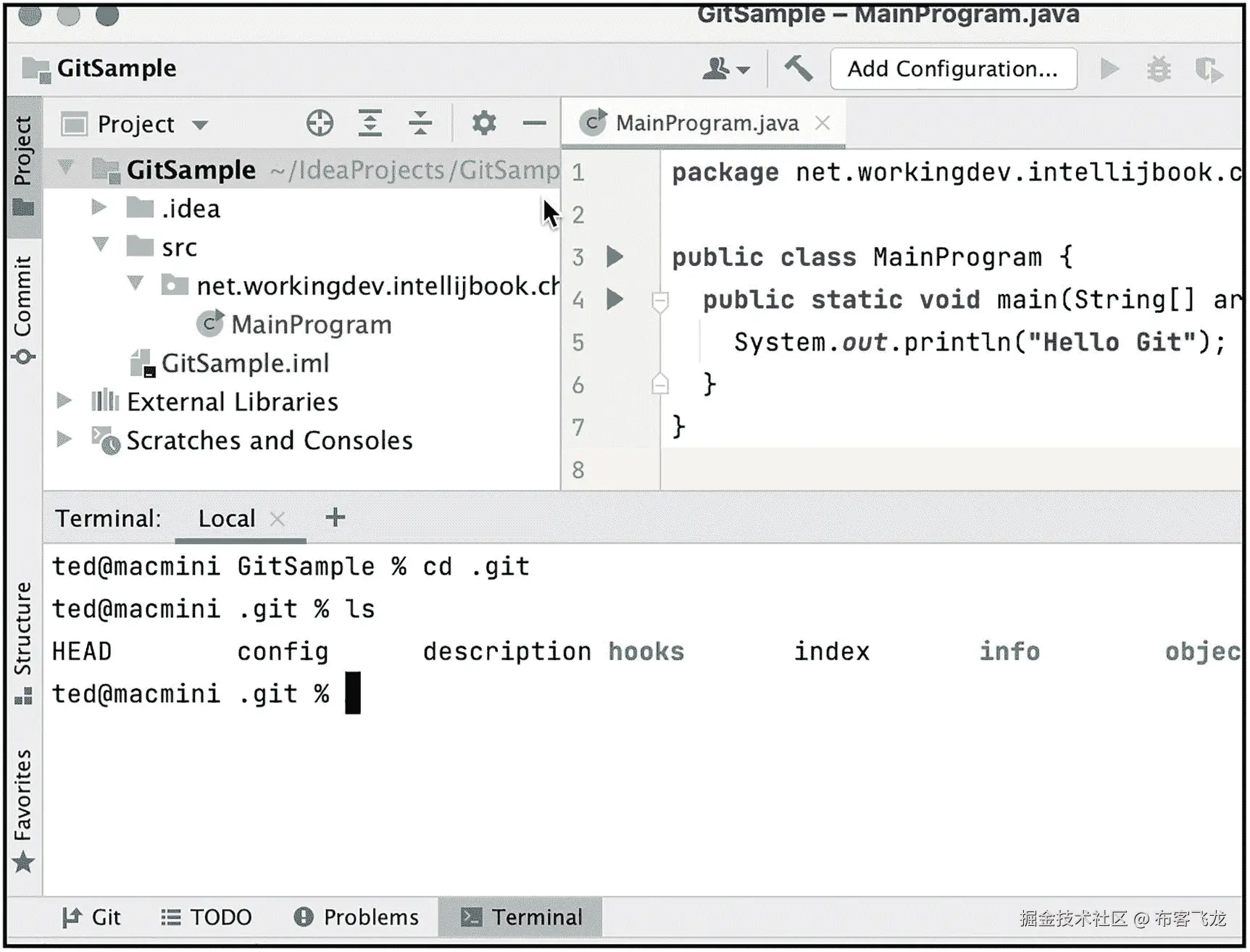Open the TODO tool window

click(206, 917)
